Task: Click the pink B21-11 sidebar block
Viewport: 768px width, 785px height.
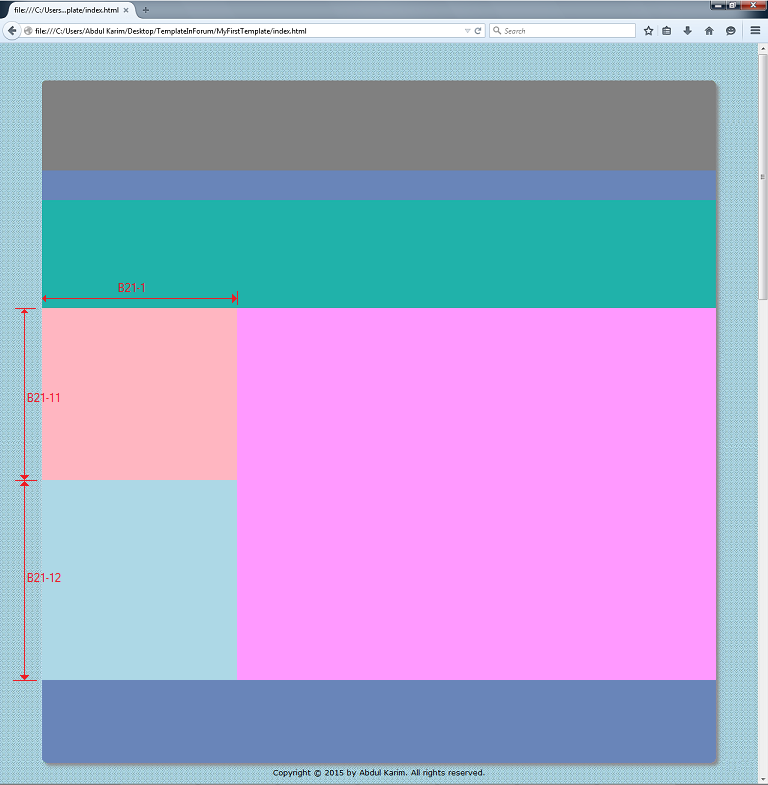Action: pos(140,393)
